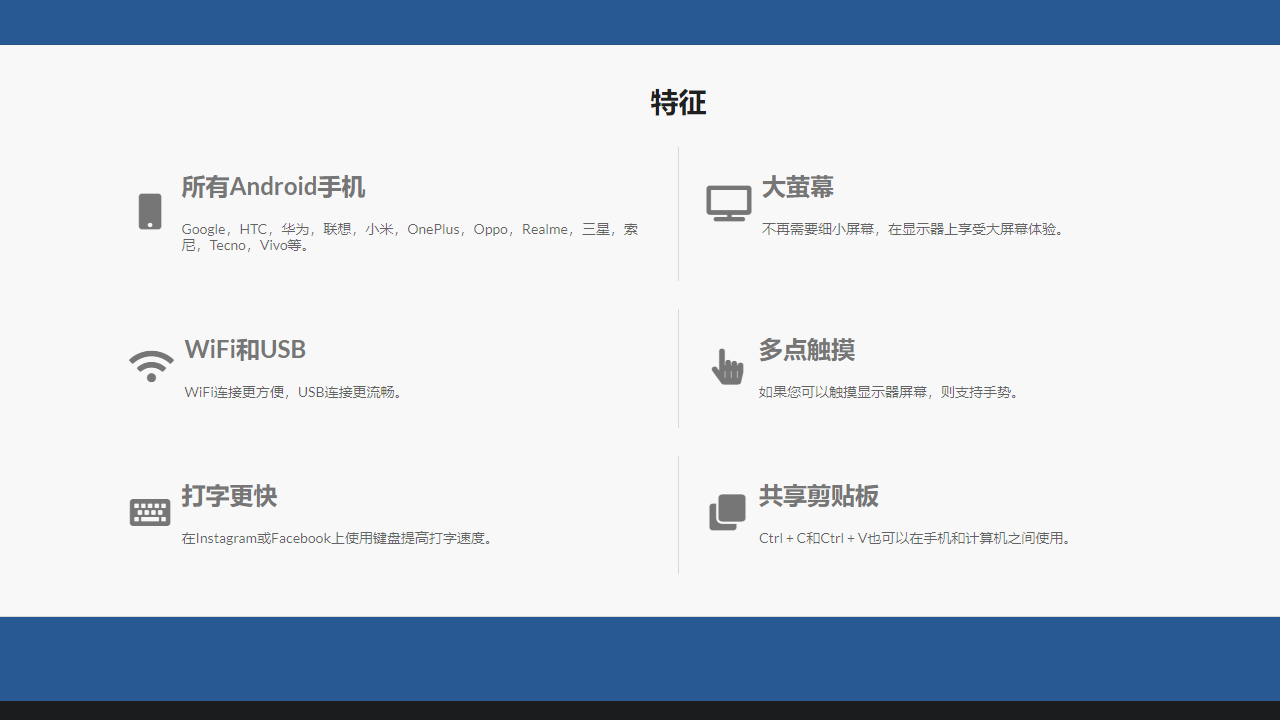This screenshot has width=1280, height=720.
Task: Click the 特征 page heading
Action: 678,103
